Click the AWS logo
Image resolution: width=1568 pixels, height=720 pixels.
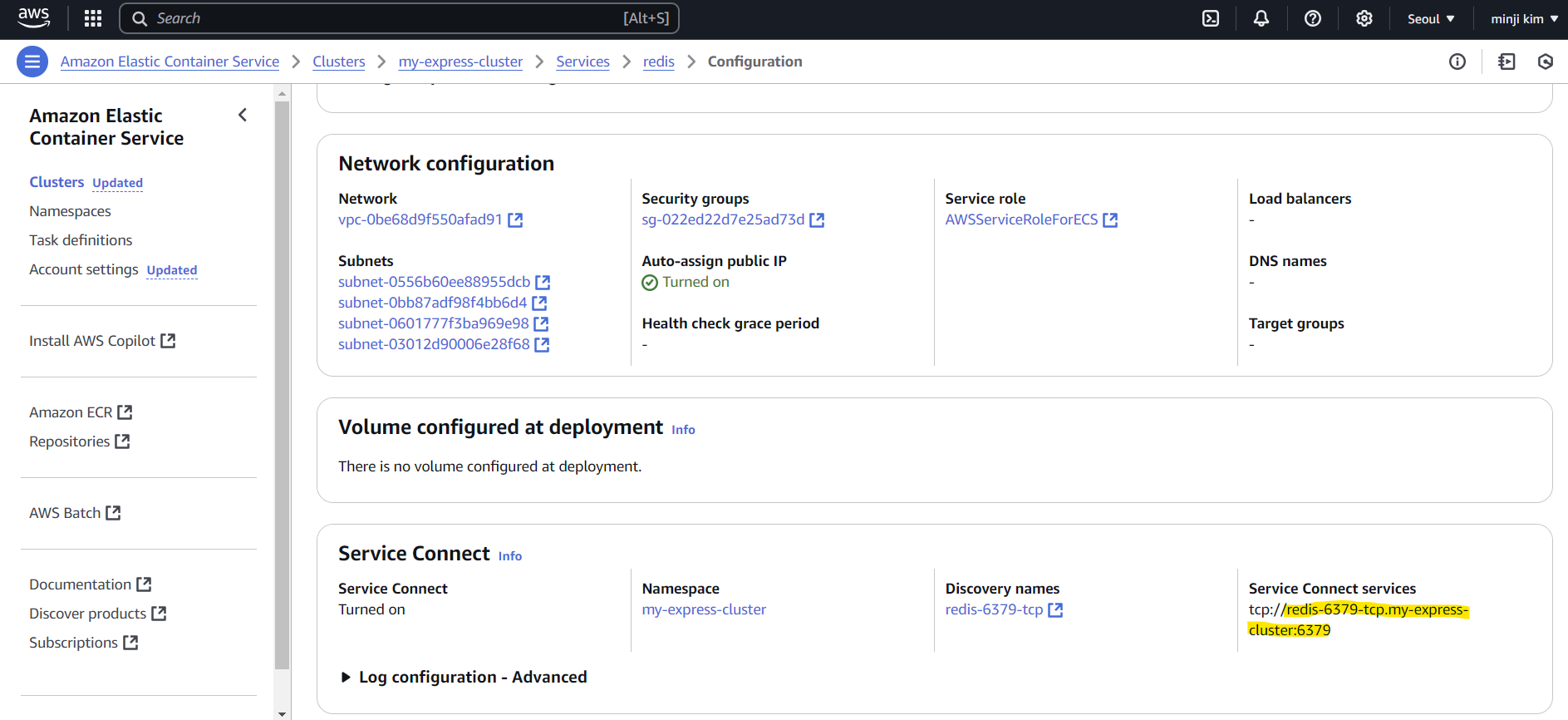pos(34,17)
